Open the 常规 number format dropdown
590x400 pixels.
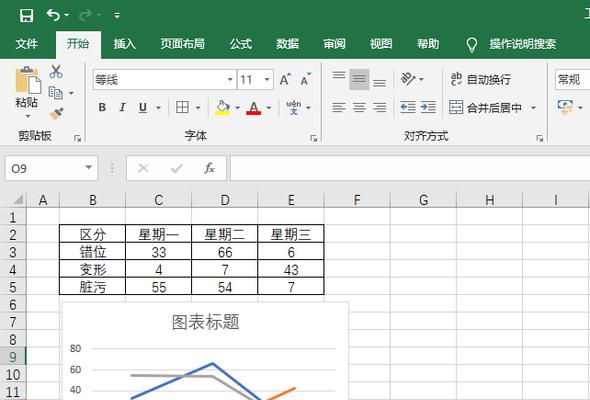[572, 79]
